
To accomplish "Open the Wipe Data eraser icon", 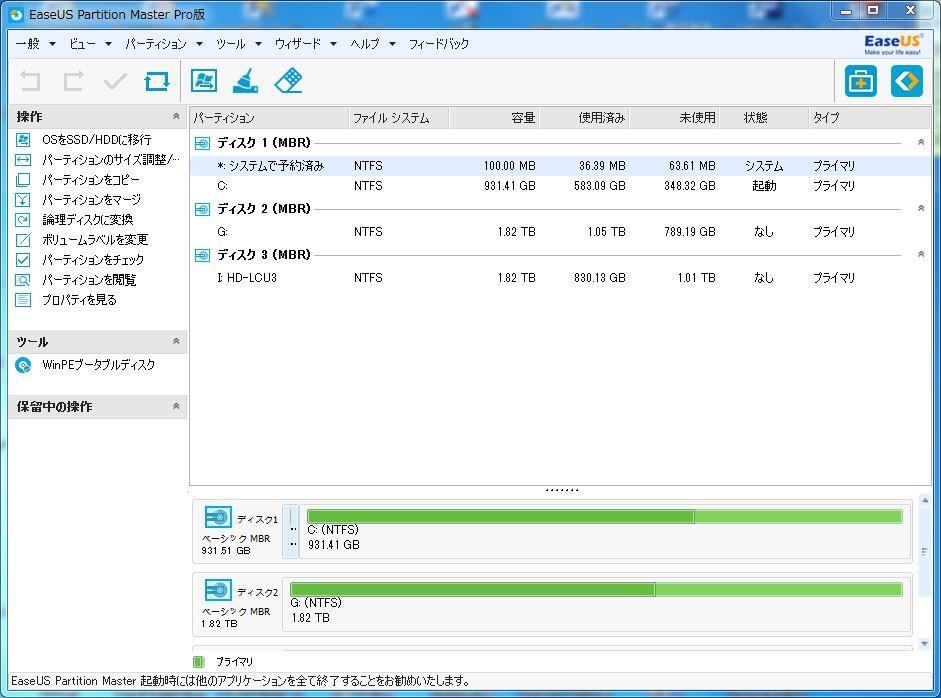I will click(x=289, y=80).
